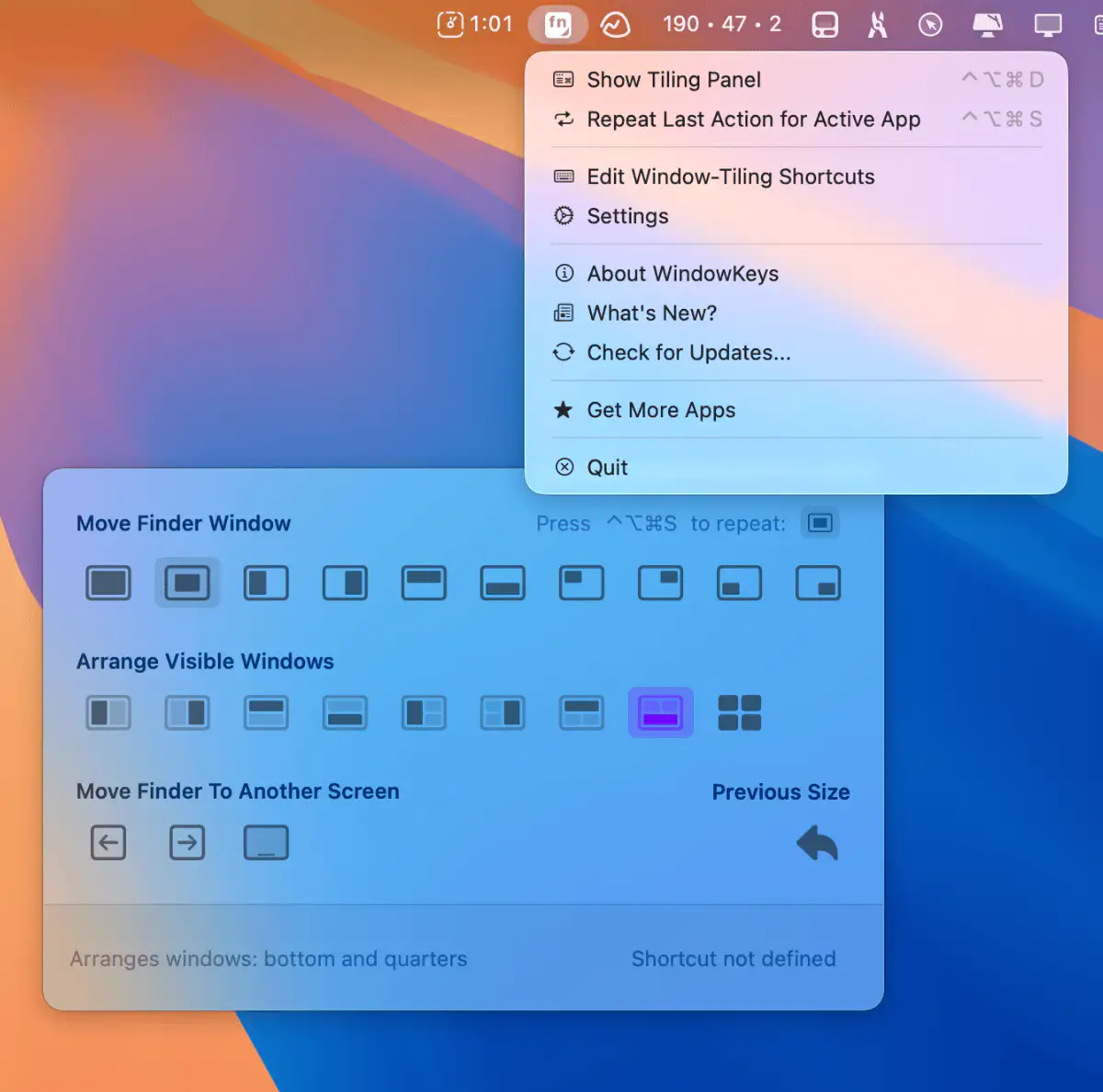Select the highlighted bottom and quarters arrangement
This screenshot has height=1092, width=1103.
coord(661,712)
